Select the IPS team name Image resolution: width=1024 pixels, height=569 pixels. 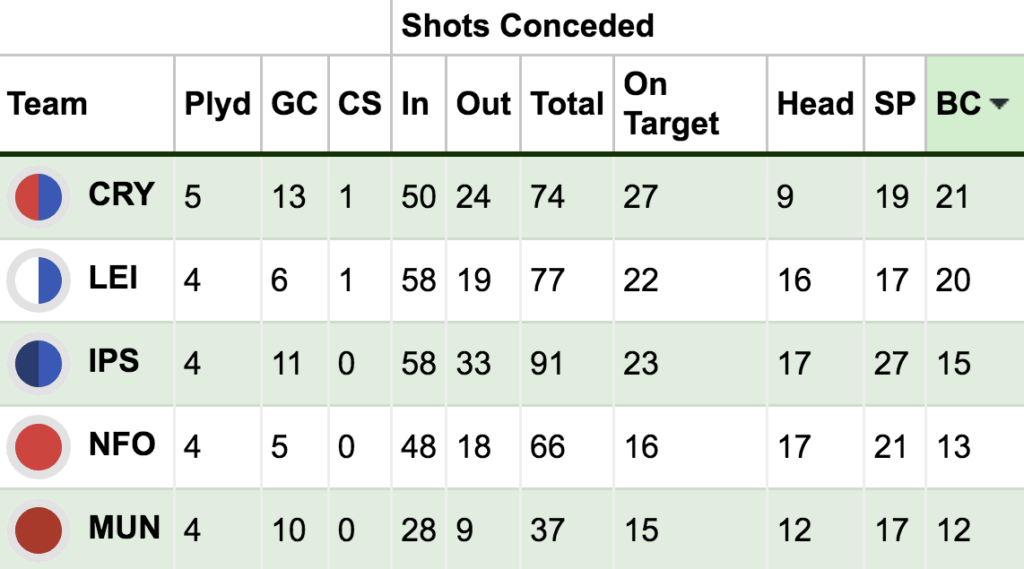coord(114,361)
